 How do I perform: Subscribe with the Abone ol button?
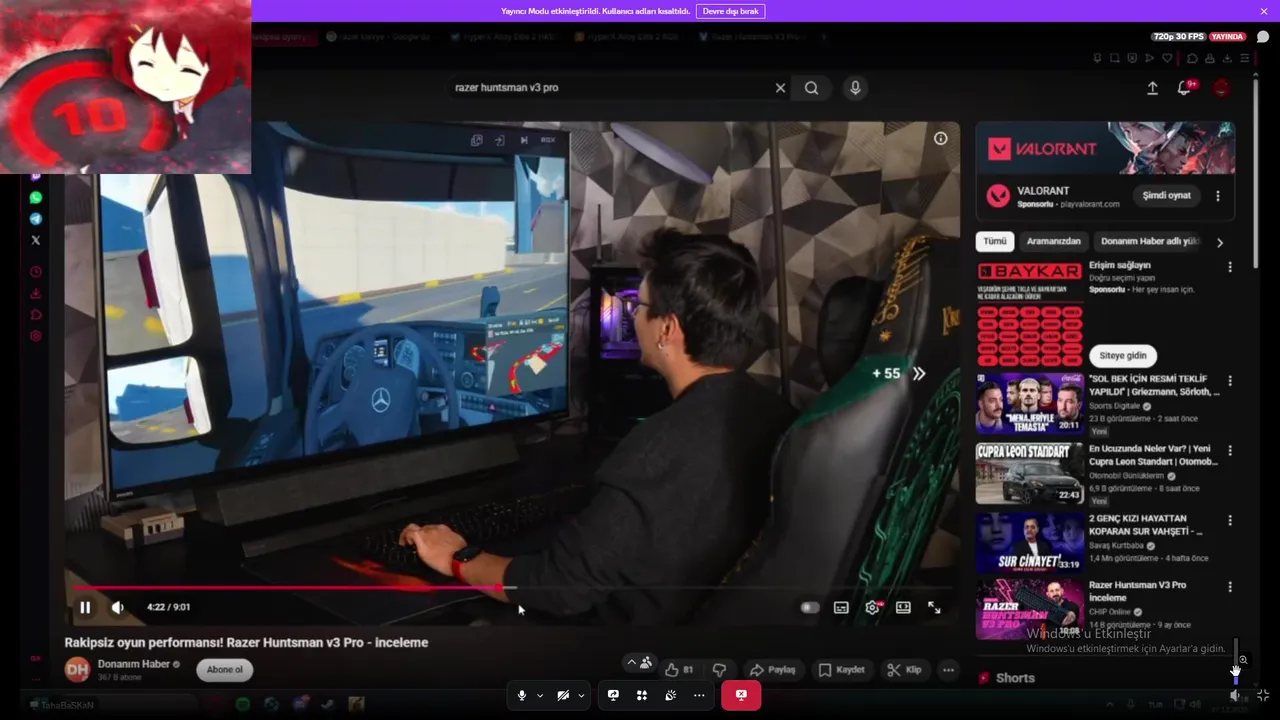click(225, 670)
